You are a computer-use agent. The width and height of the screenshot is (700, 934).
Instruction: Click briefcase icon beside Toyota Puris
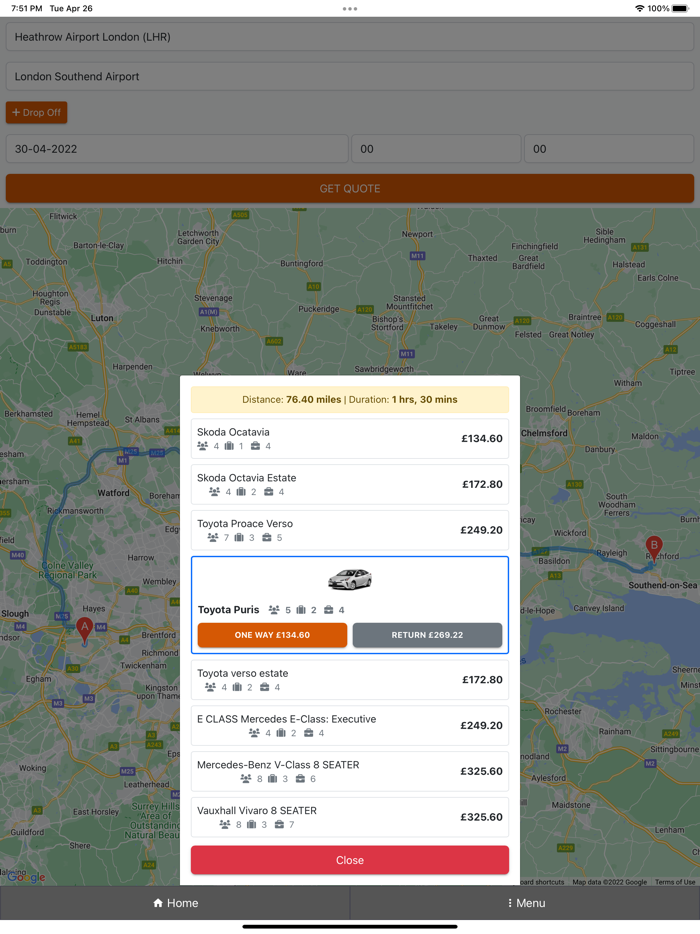[x=328, y=610]
